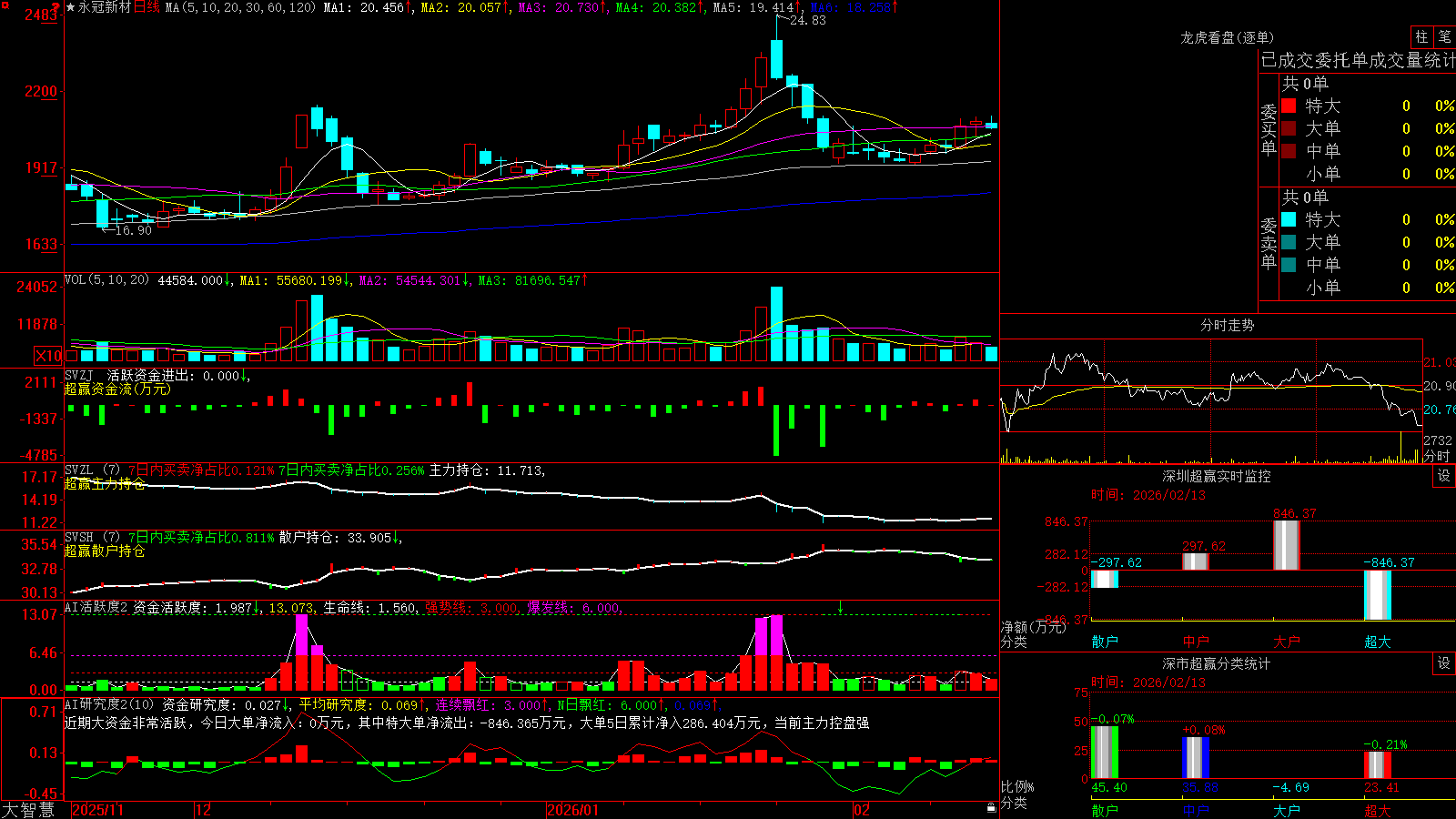The width and height of the screenshot is (1456, 819).
Task: Click 已成交委托单成交量统计 header
Action: (1358, 60)
